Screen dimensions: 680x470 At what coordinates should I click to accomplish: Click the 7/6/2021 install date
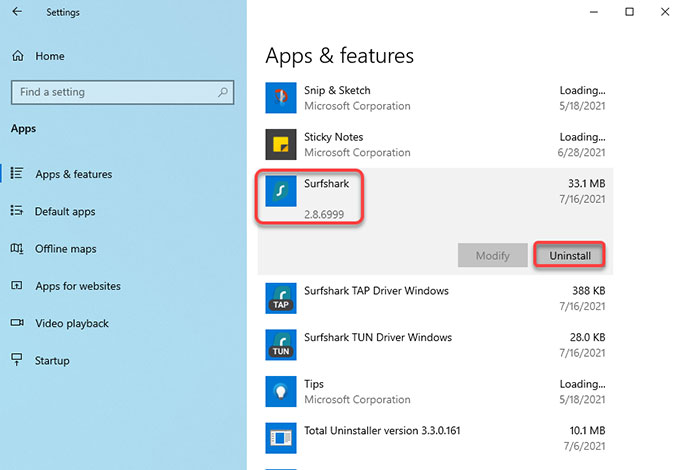584,446
